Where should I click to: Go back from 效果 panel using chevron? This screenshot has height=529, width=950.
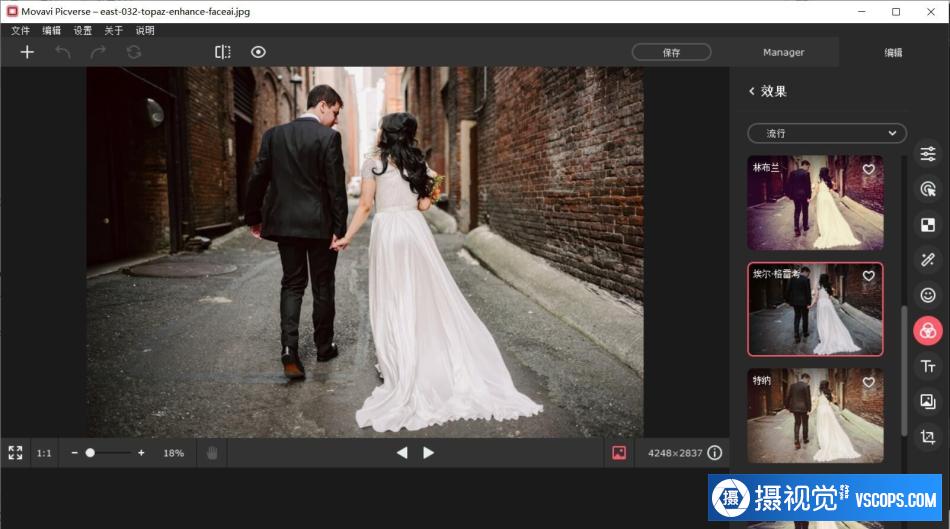coord(752,91)
